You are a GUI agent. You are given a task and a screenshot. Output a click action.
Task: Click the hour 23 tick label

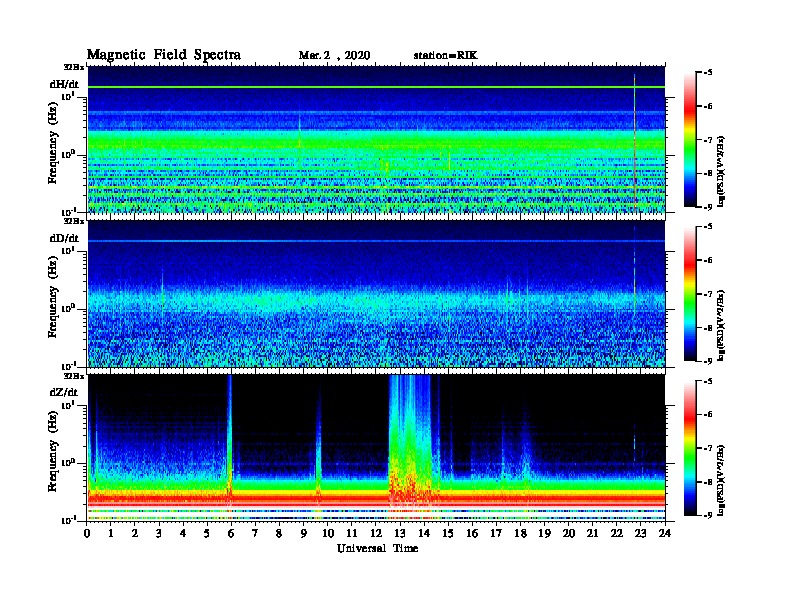tap(641, 534)
